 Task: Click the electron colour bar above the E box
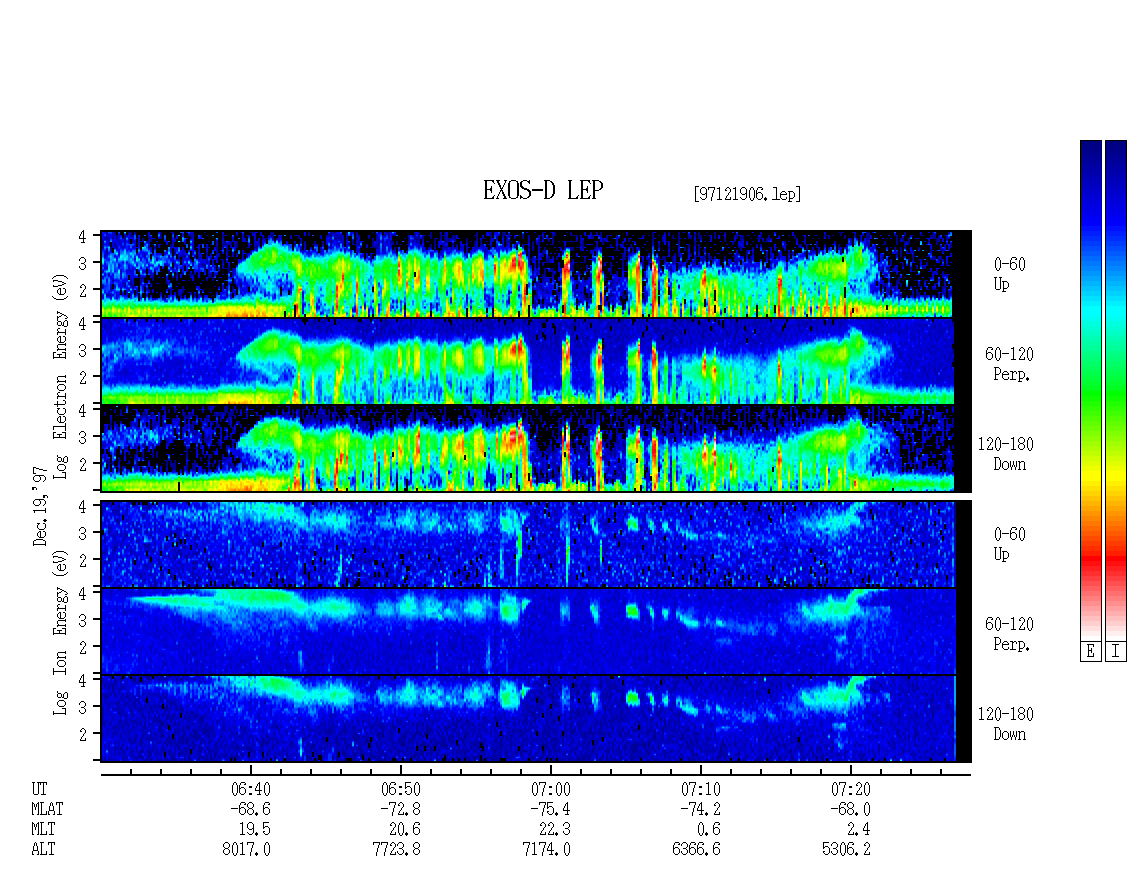pyautogui.click(x=1090, y=390)
